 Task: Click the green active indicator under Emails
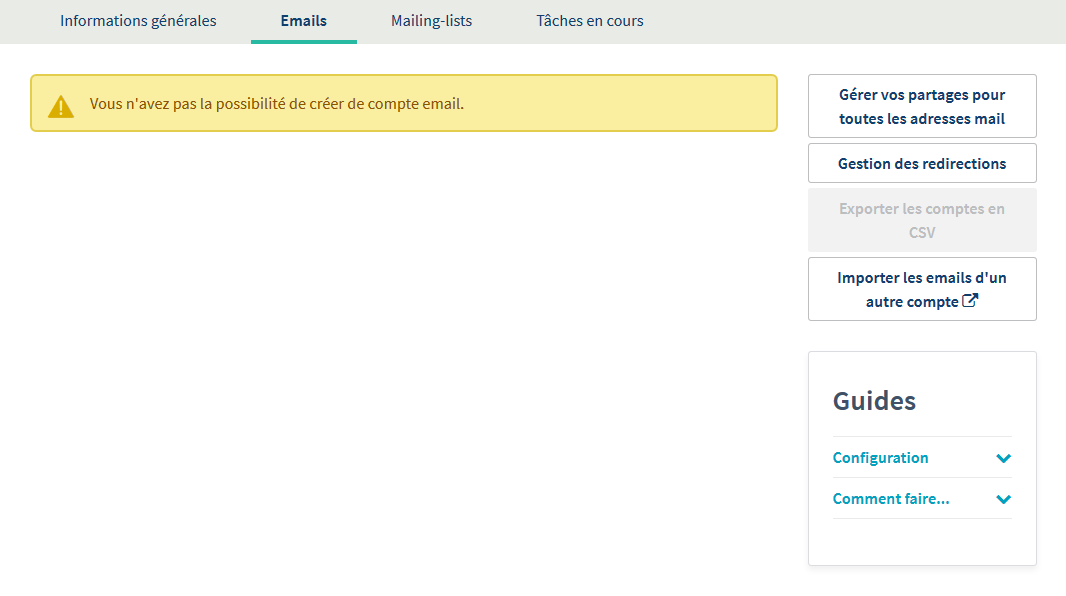point(303,42)
